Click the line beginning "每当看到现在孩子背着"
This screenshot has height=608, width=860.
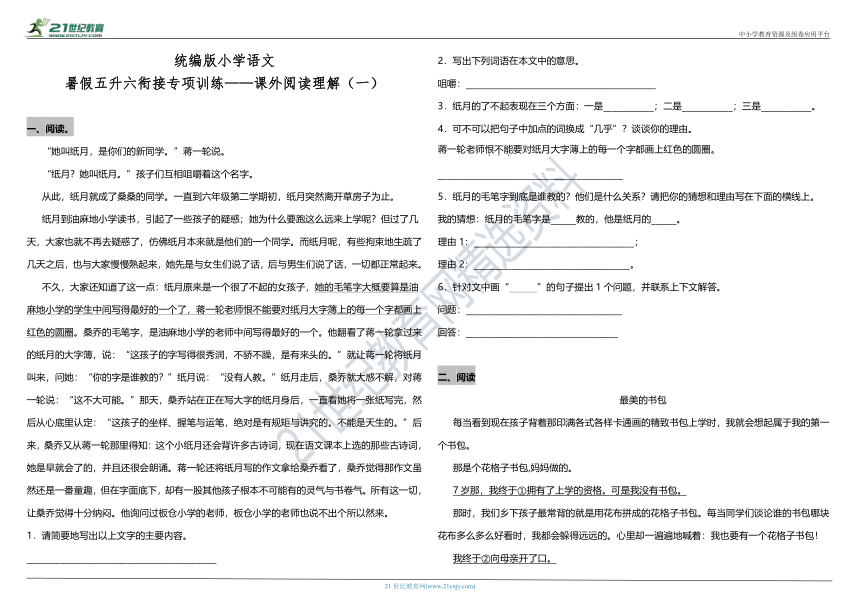click(x=641, y=423)
